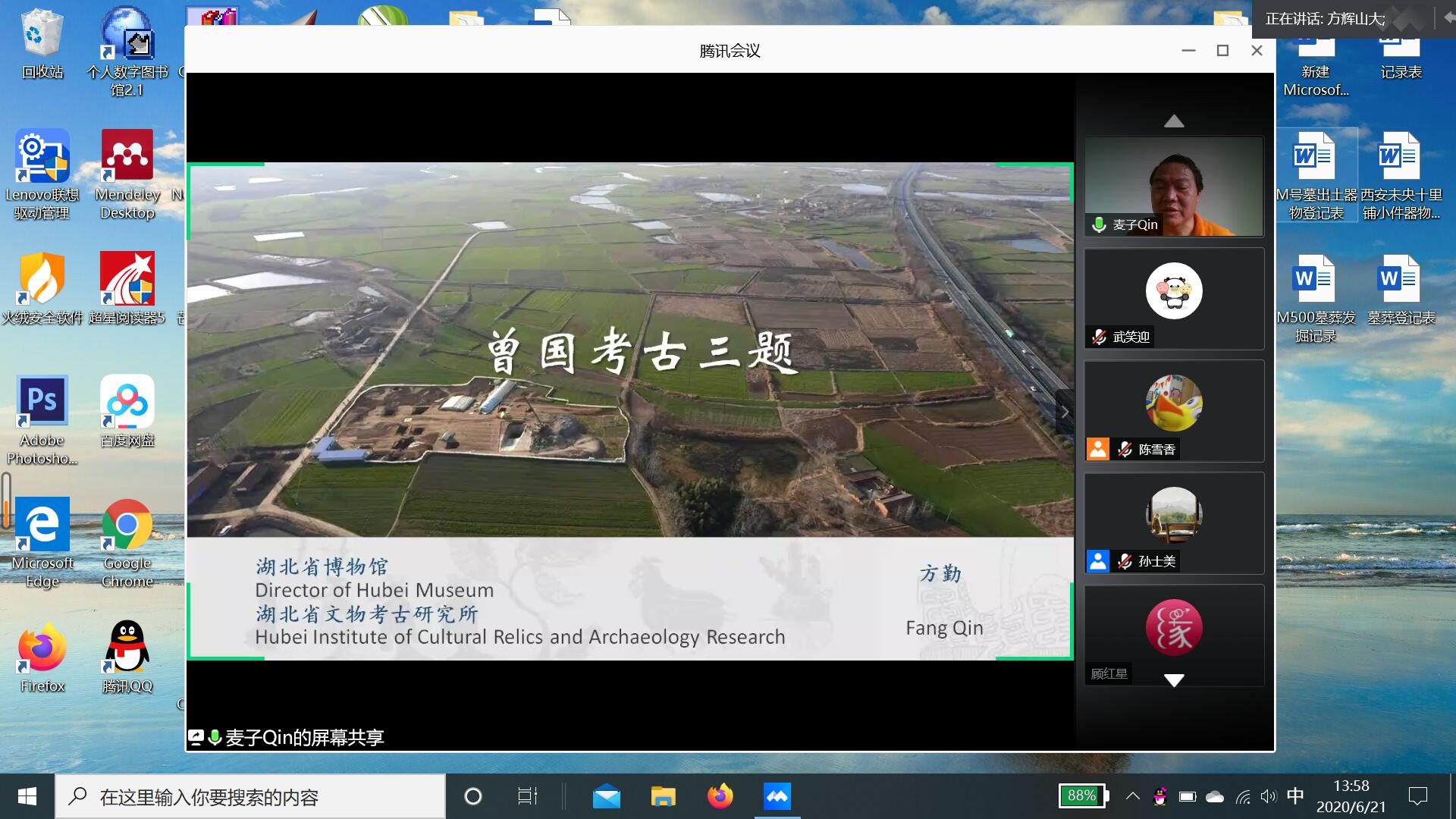Open the Tencent Meeting taskbar icon
This screenshot has width=1456, height=819.
point(777,796)
